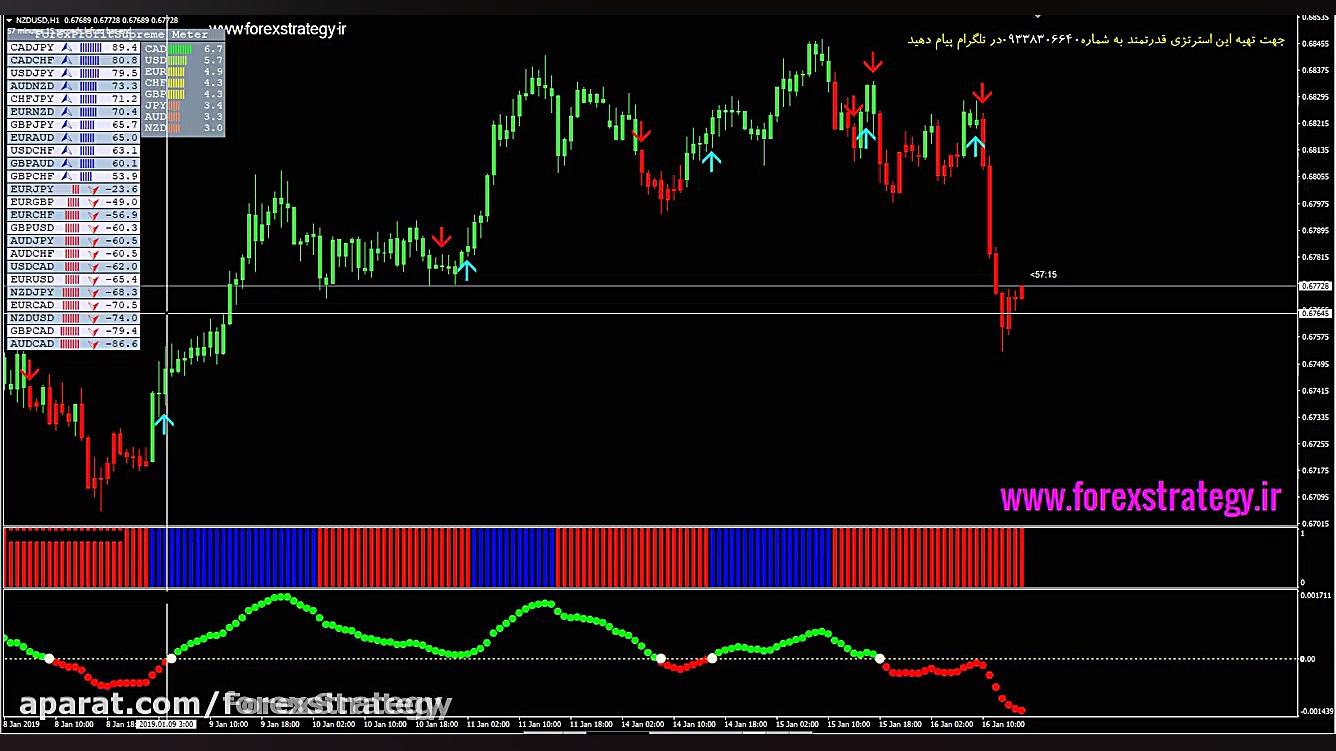Select the 9 Jan 10:00 label on time axis
The width and height of the screenshot is (1336, 751).
coord(228,724)
